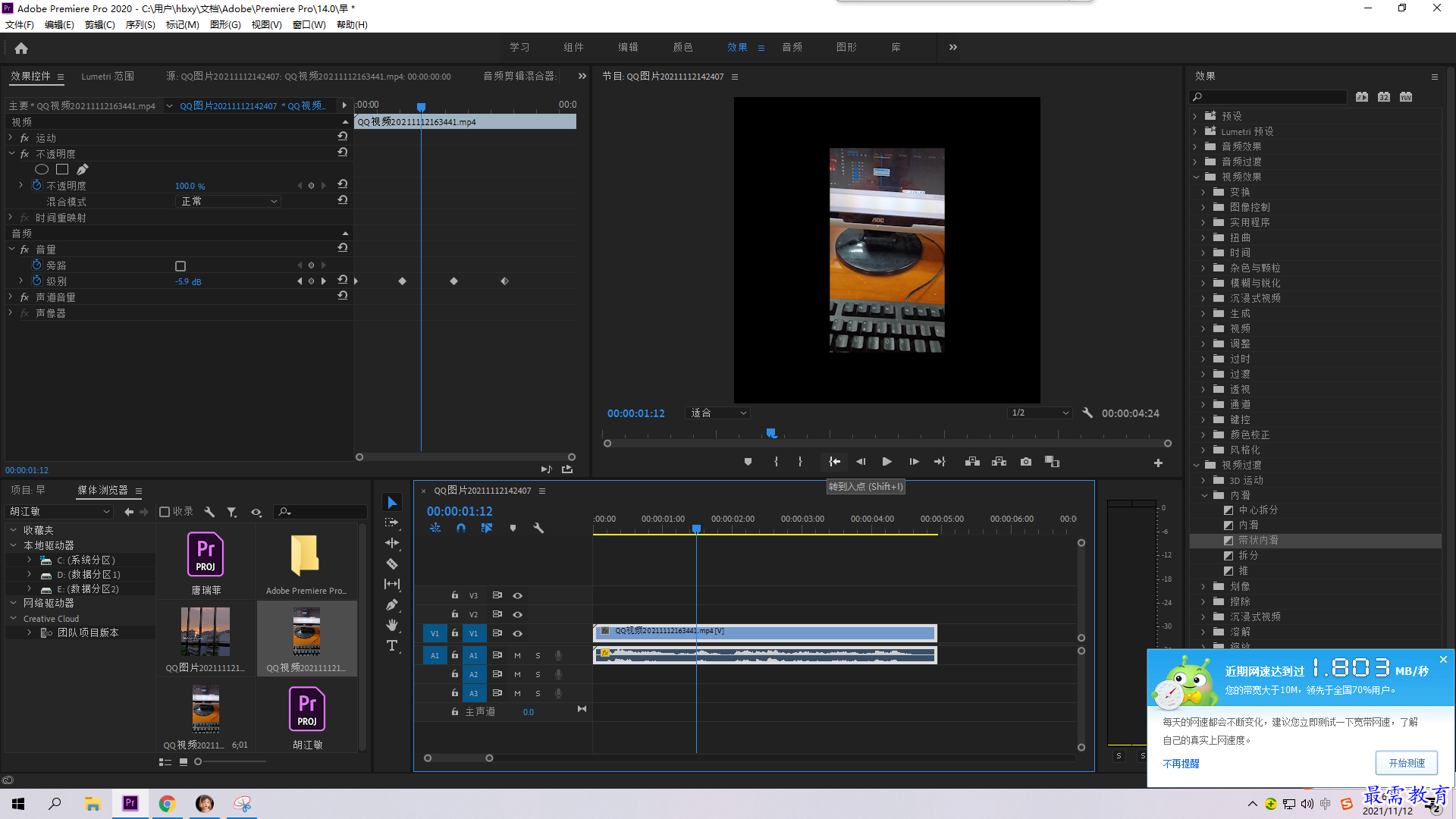This screenshot has width=1456, height=819.
Task: Toggle V3 track output eye
Action: 518,595
